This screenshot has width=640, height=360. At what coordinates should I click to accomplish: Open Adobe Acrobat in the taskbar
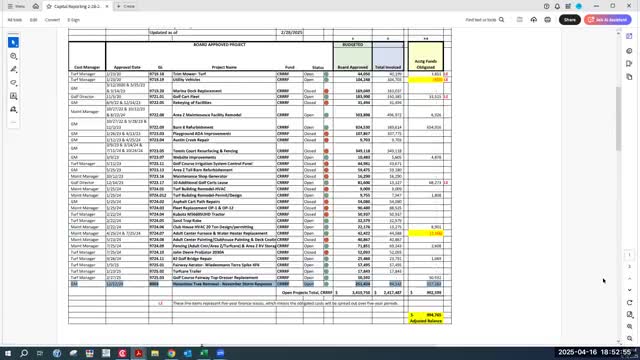tap(138, 353)
